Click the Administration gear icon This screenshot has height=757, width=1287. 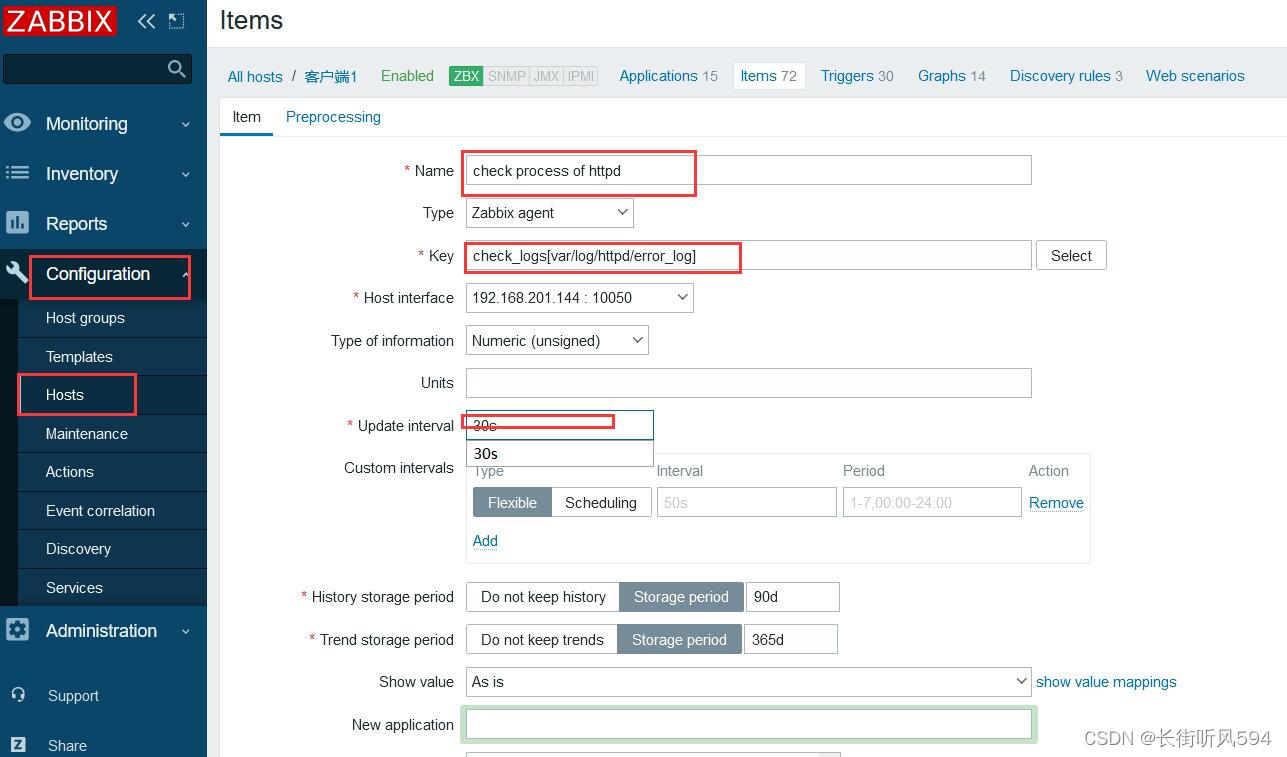17,629
